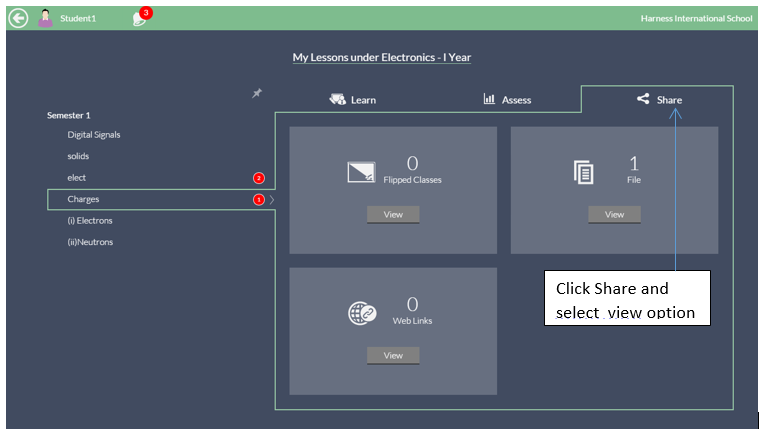767x448 pixels.
Task: Click View under Web Links
Action: 393,356
